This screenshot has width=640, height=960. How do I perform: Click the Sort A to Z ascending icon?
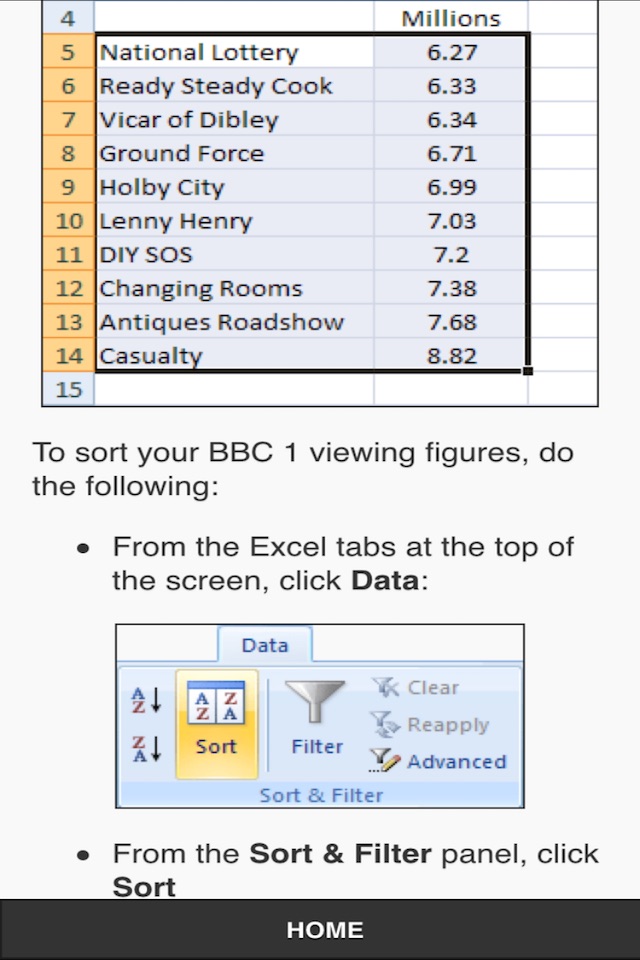tap(147, 700)
